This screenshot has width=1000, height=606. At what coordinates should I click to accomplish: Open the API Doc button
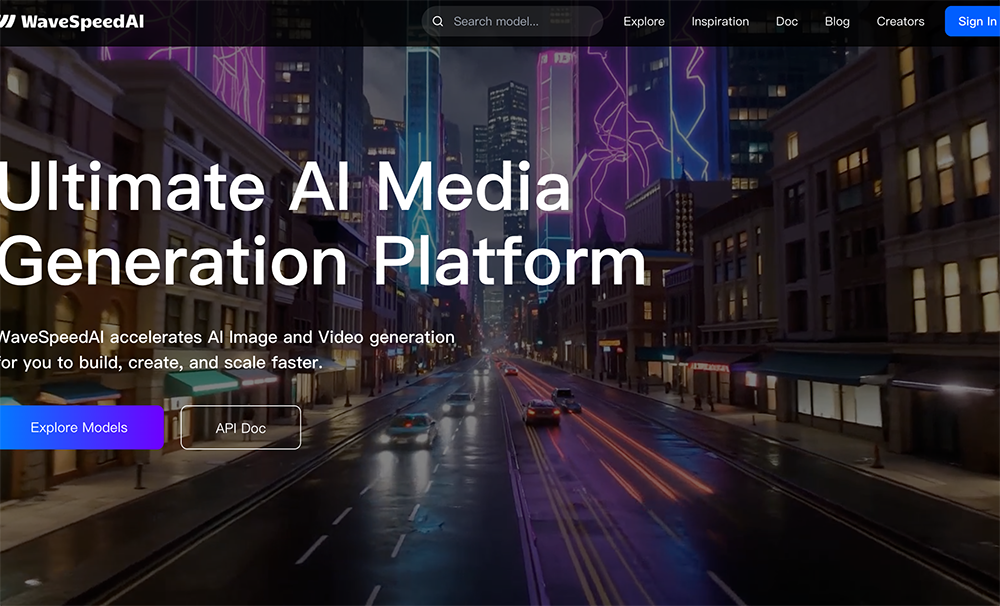[240, 428]
